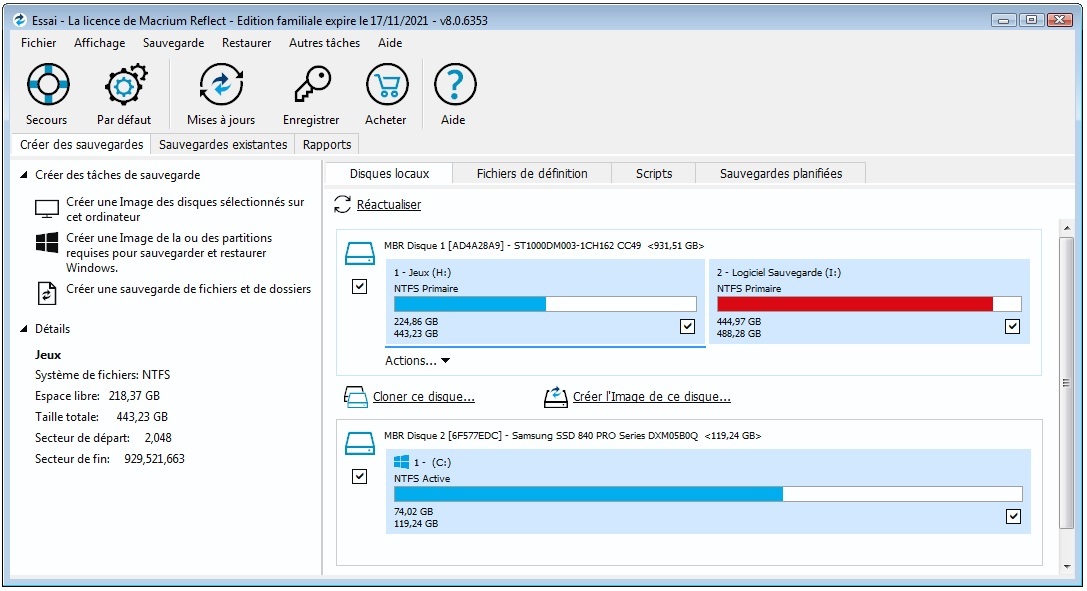This screenshot has width=1087, height=591.
Task: Click the Cloner ce disque icon
Action: click(356, 397)
